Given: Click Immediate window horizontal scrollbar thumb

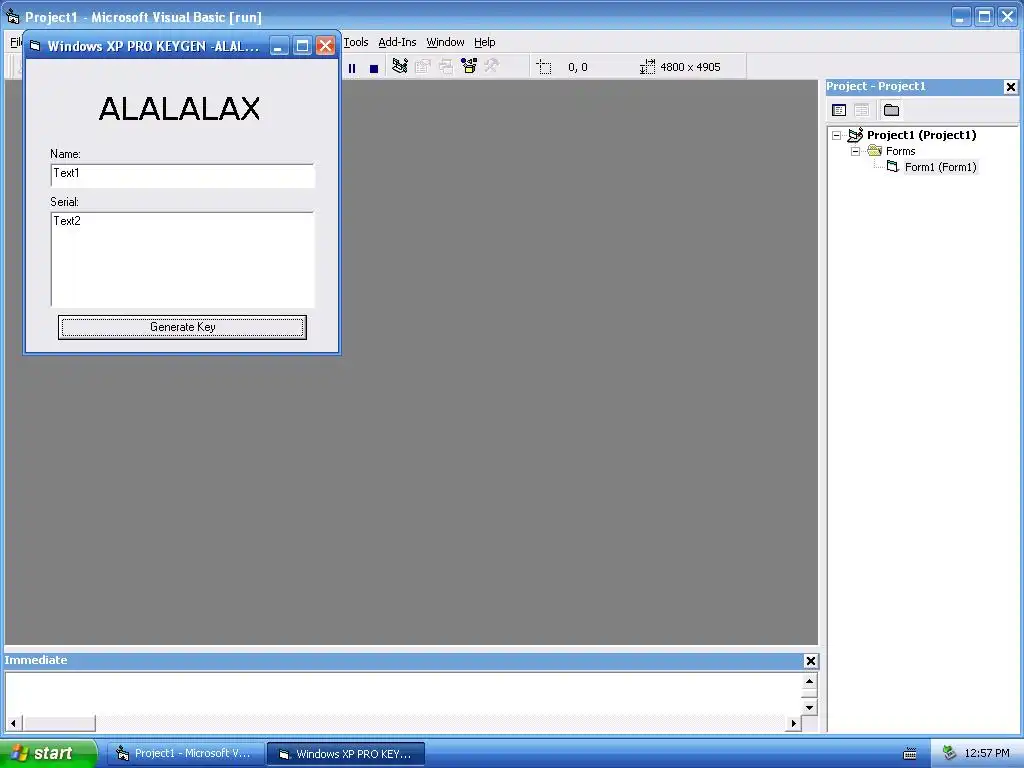Looking at the screenshot, I should click(x=59, y=723).
